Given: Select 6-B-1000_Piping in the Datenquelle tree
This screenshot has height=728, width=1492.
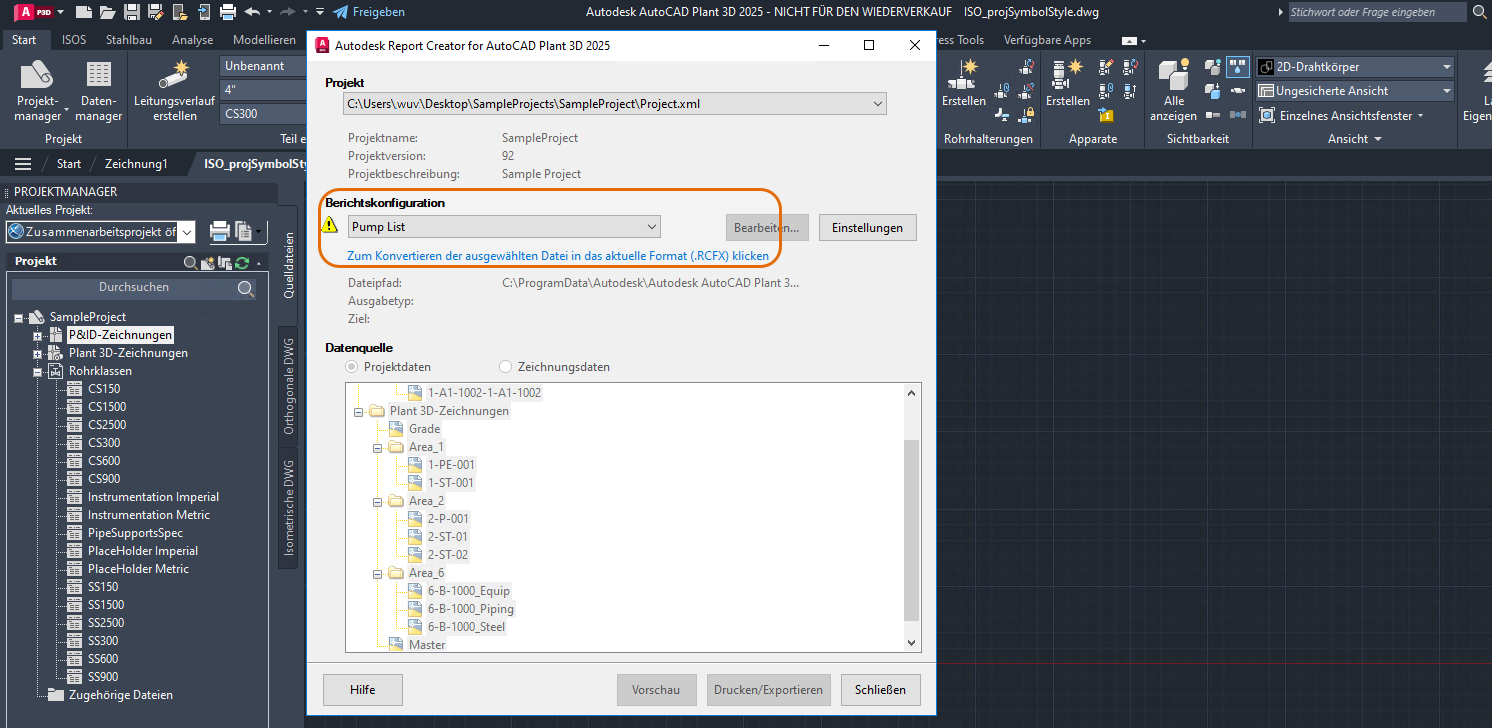Looking at the screenshot, I should (x=470, y=609).
